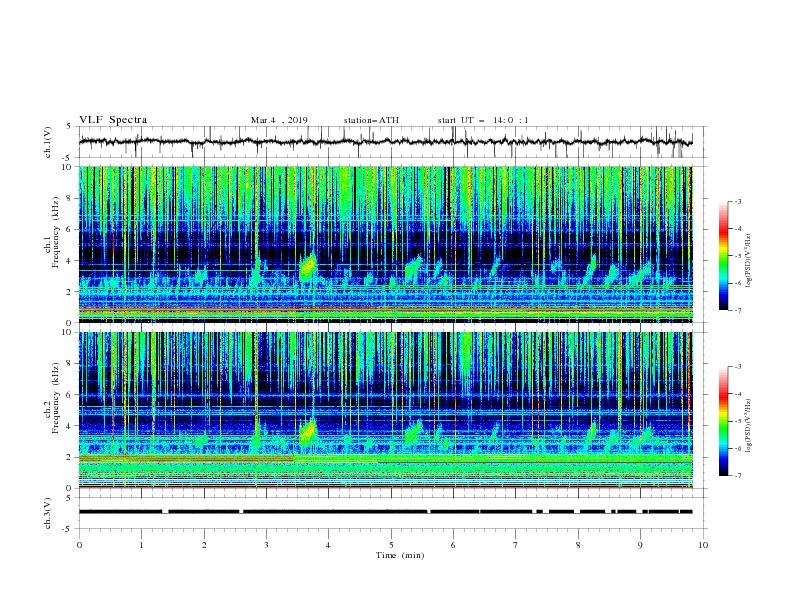Click the "ch.1(V)" axis label
This screenshot has width=792, height=612.
pyautogui.click(x=48, y=142)
